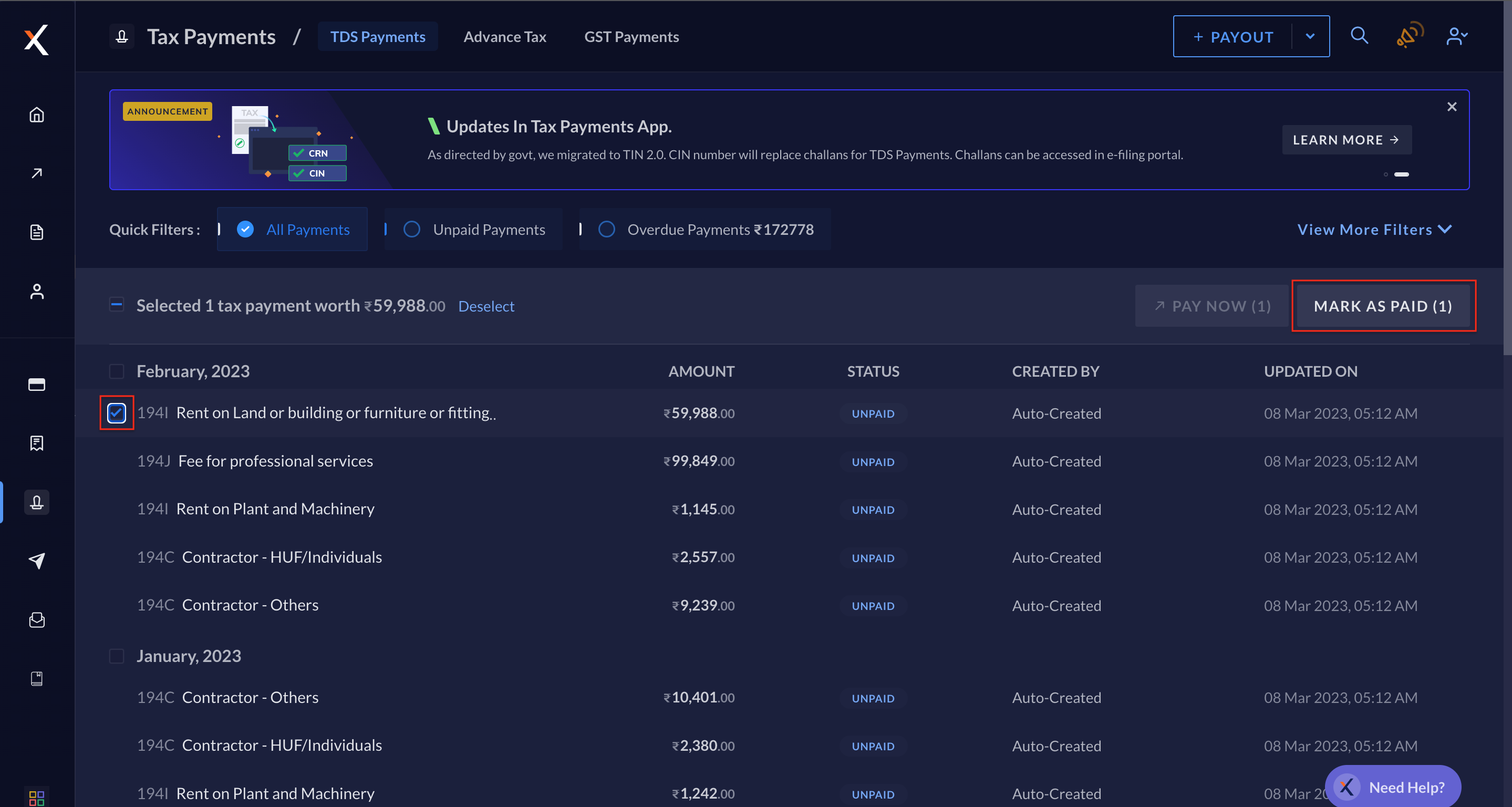The height and width of the screenshot is (807, 1512).
Task: Open document icon in the sidebar
Action: tap(36, 232)
